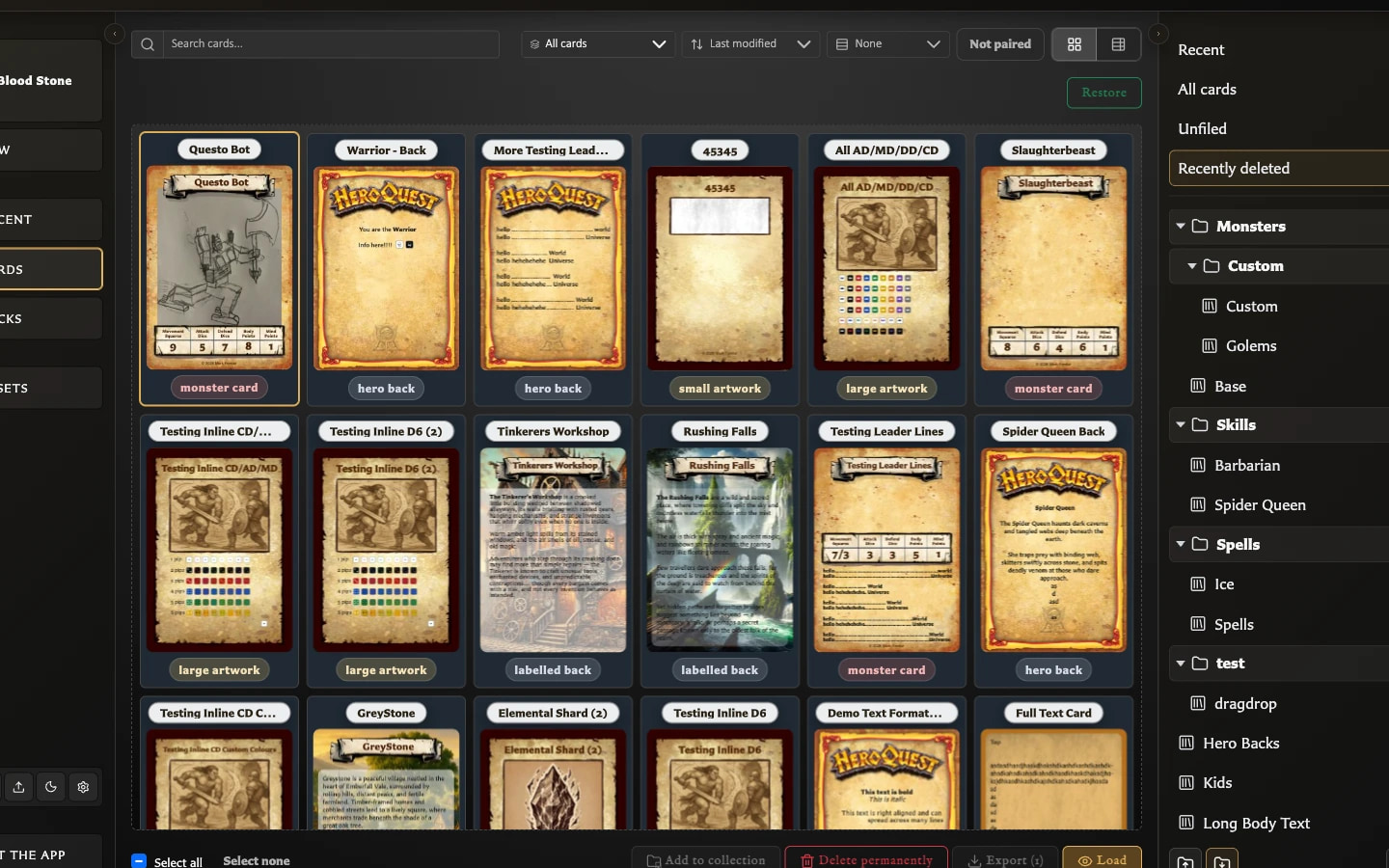Select All cards in the right panel
Screen dimensions: 1389x868
[1207, 90]
